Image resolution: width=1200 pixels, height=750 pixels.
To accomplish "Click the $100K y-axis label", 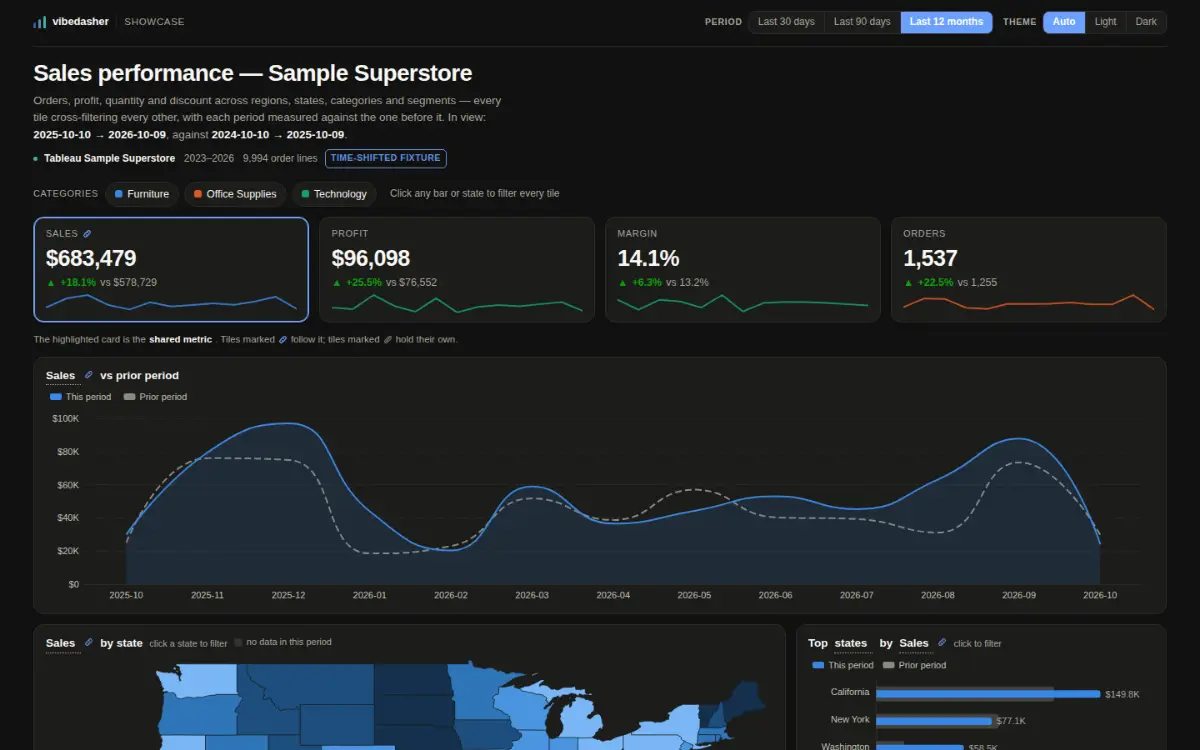I will [65, 419].
